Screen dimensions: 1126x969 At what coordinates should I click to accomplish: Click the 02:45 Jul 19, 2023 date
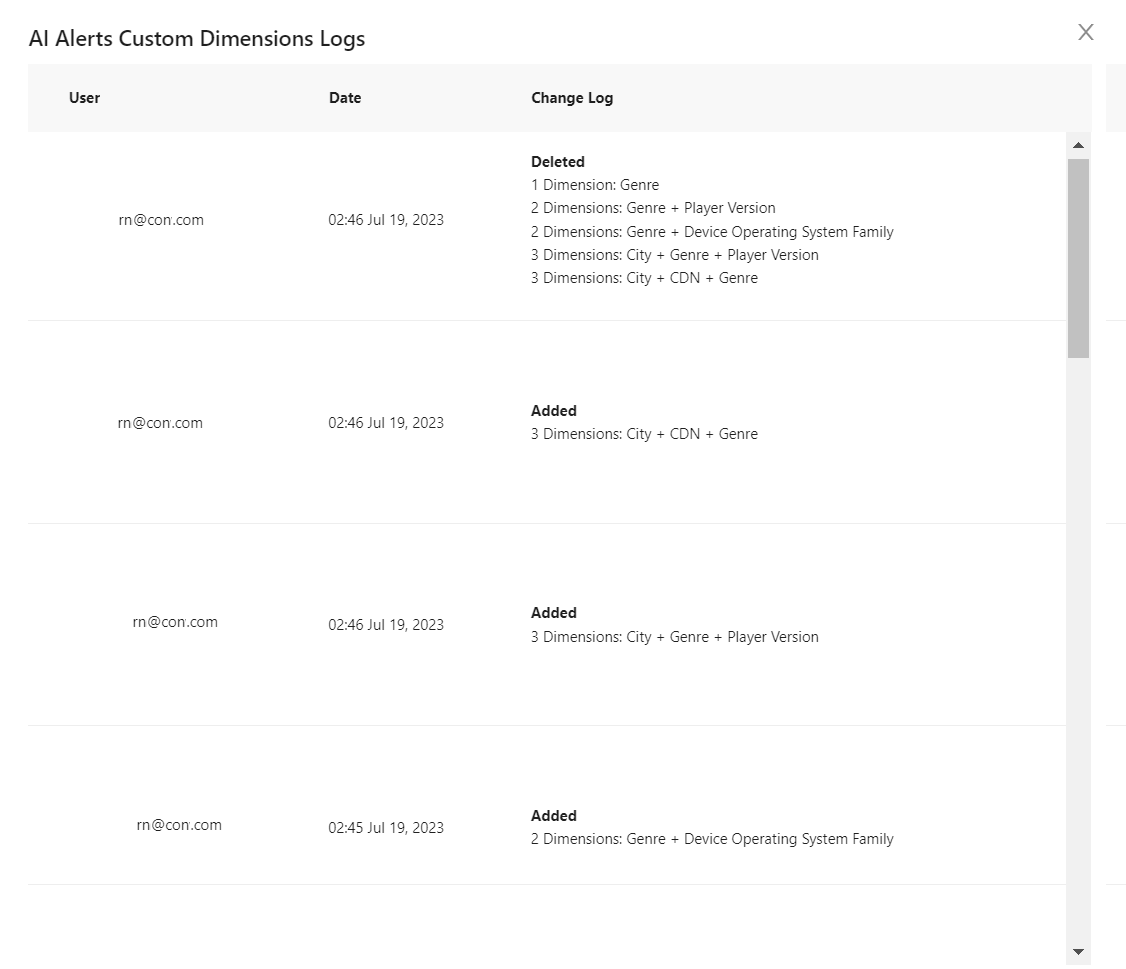pos(386,827)
